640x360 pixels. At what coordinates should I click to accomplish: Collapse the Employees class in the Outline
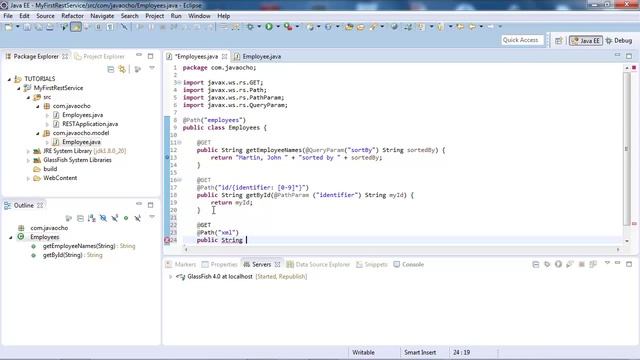11,237
